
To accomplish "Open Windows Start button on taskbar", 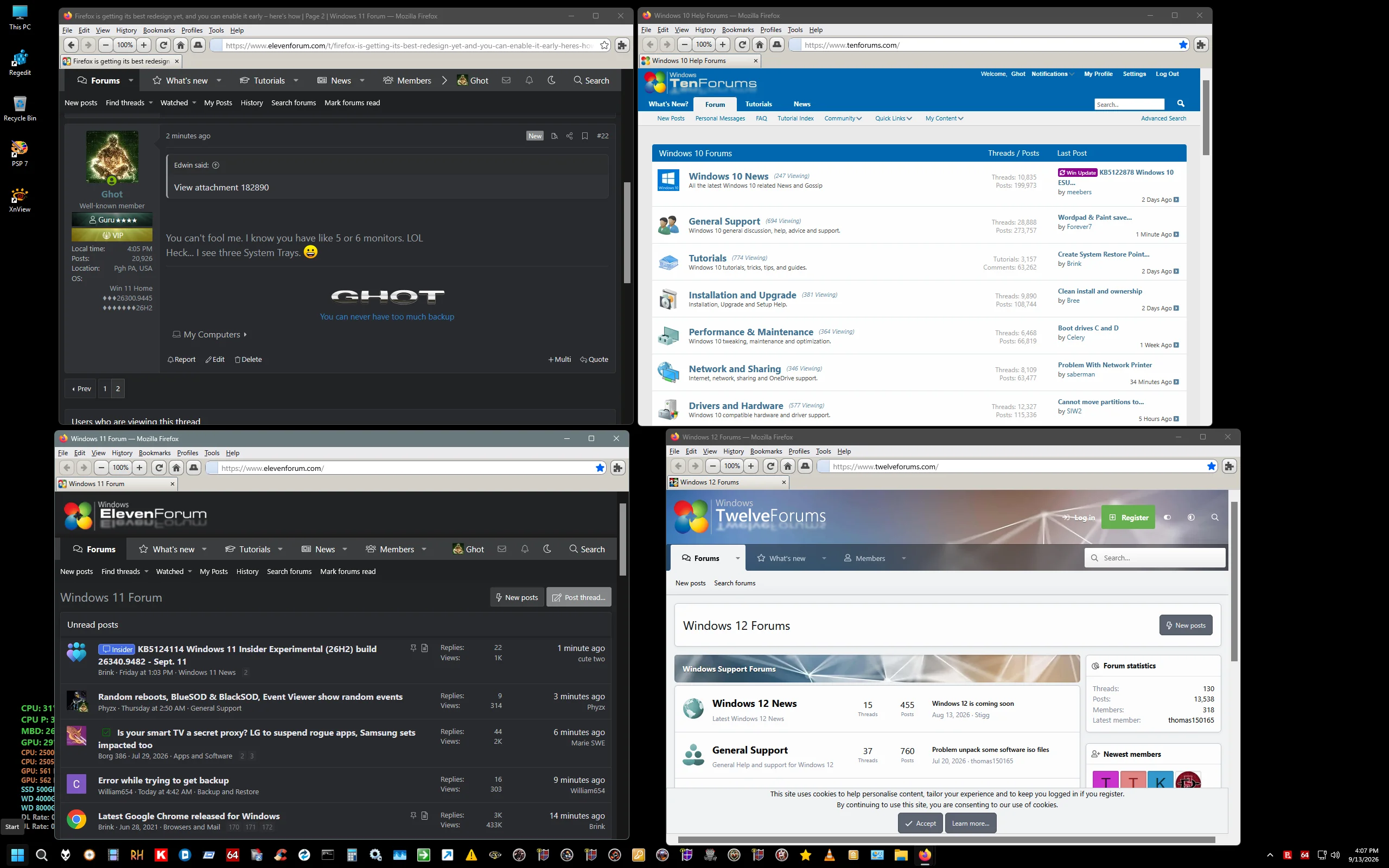I will click(17, 856).
